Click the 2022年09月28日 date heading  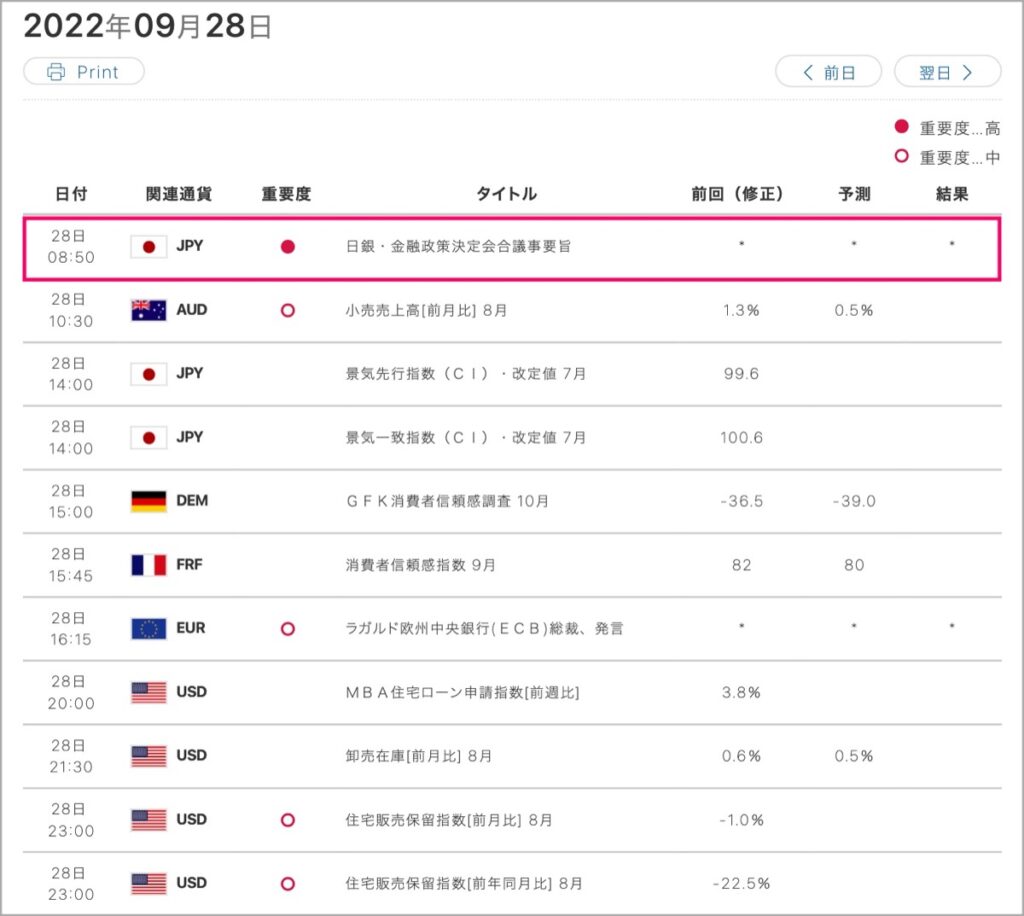pyautogui.click(x=148, y=26)
